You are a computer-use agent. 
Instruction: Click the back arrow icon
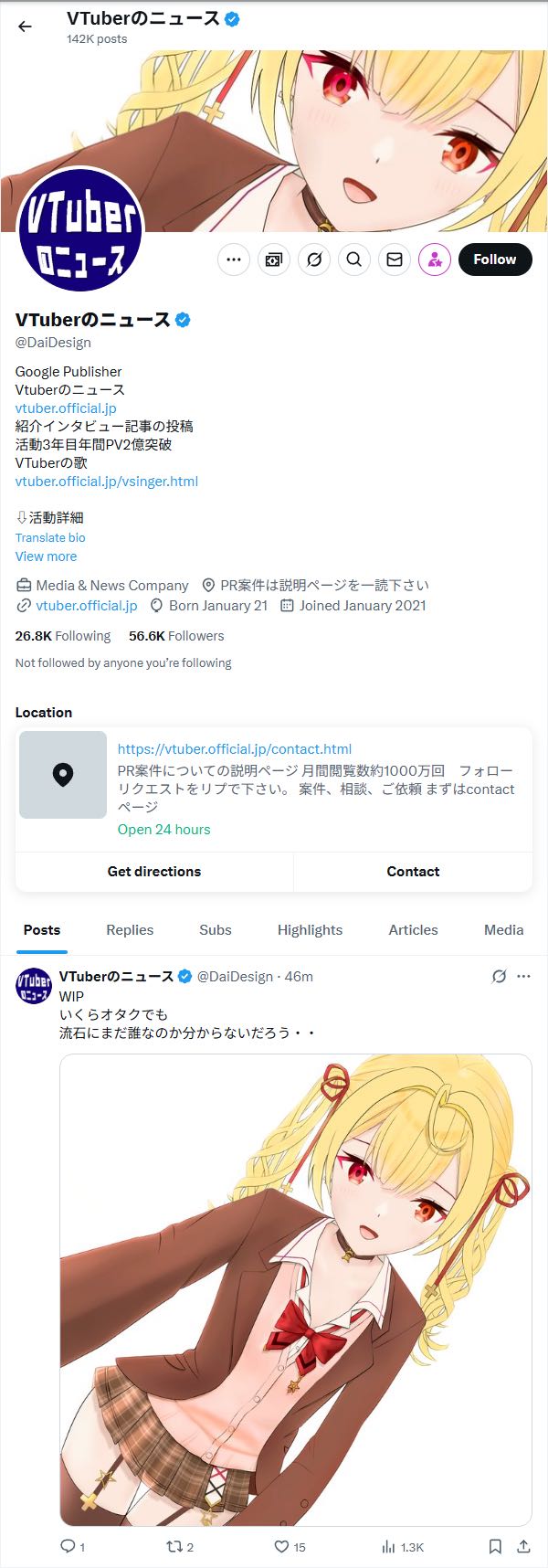click(25, 26)
